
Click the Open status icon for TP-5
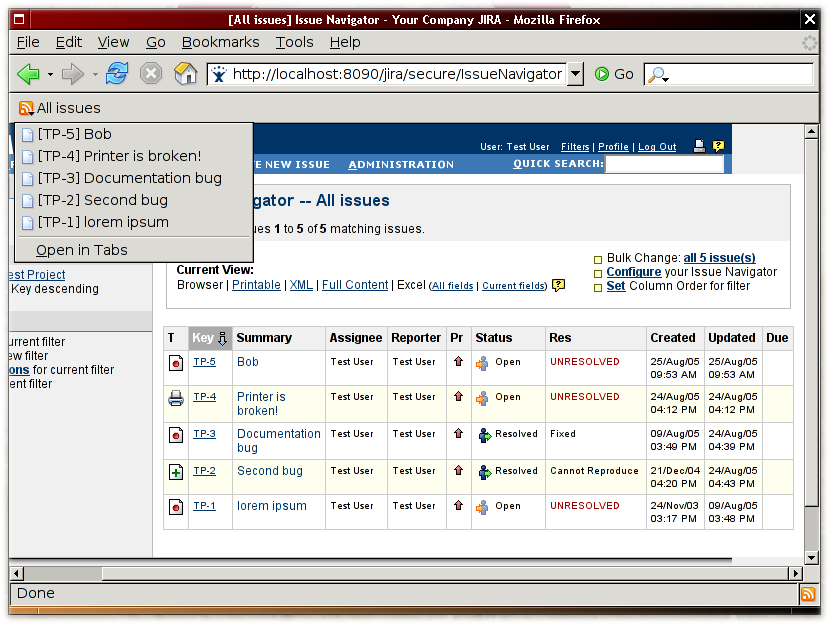click(x=482, y=363)
